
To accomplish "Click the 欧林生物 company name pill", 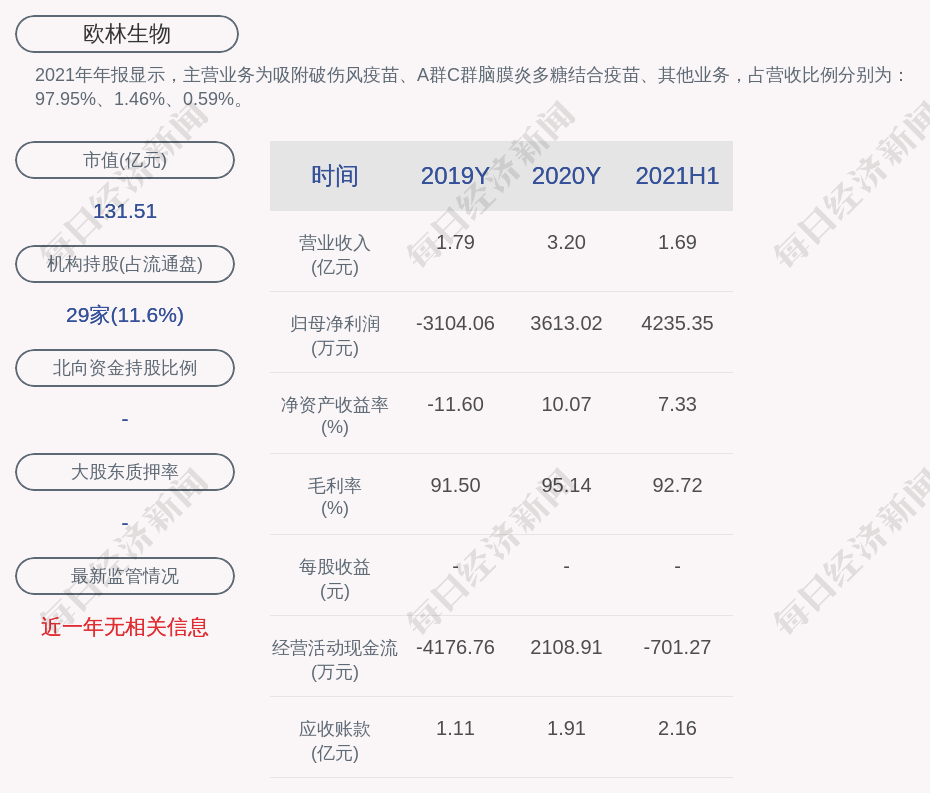I will [x=127, y=34].
